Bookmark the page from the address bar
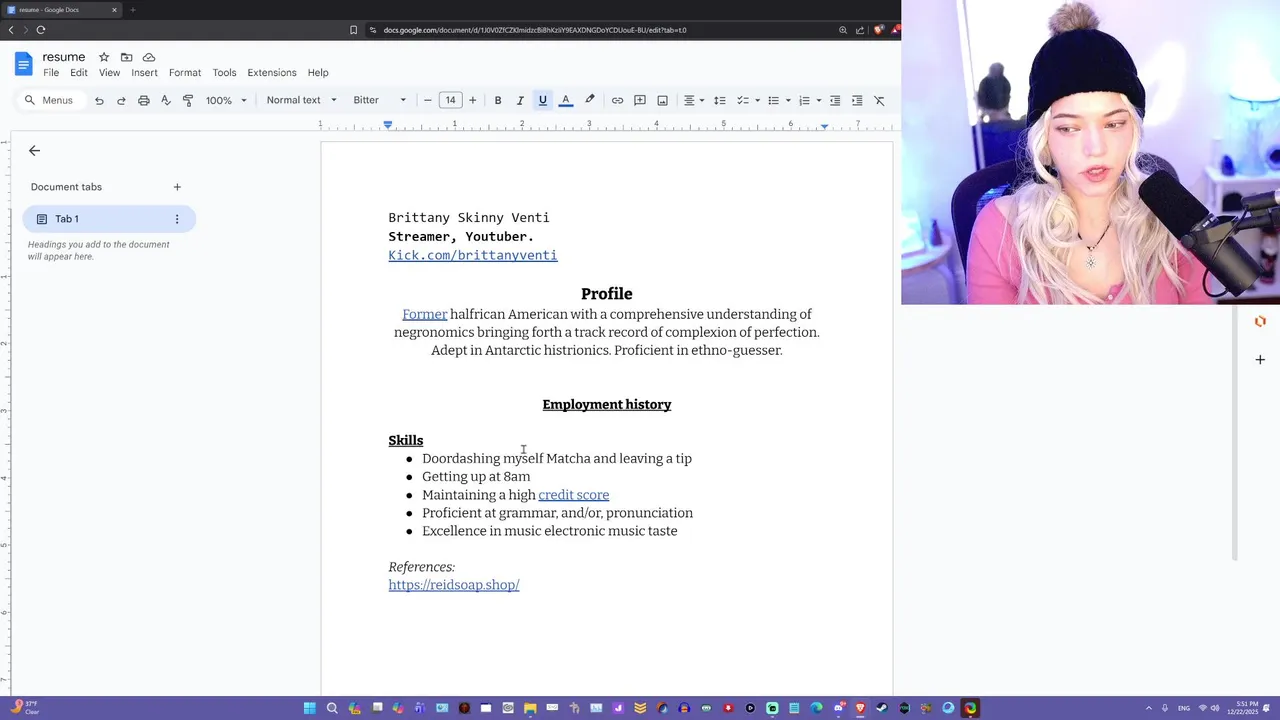 (x=353, y=30)
